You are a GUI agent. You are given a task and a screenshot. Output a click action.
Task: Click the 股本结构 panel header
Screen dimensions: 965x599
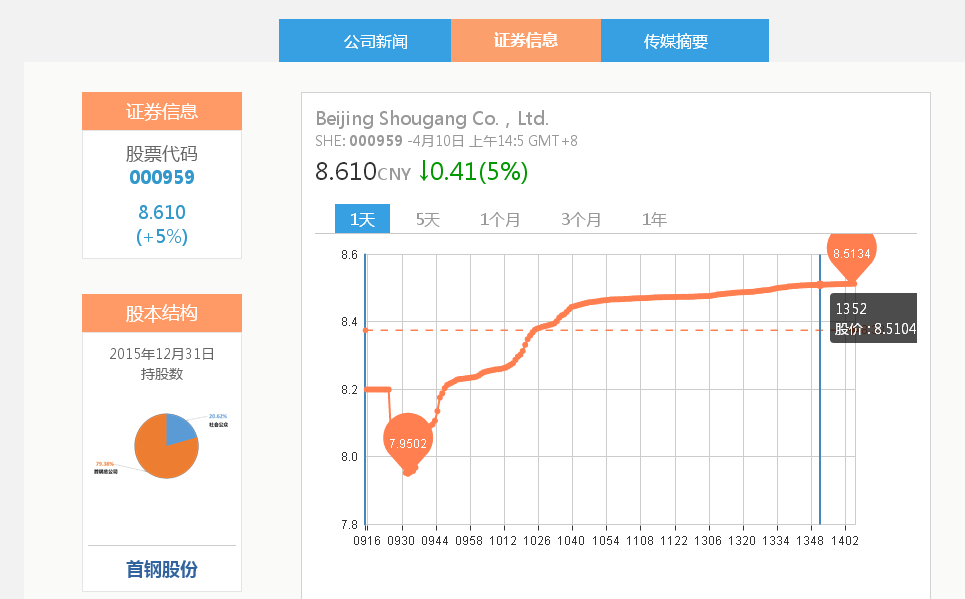[x=162, y=313]
